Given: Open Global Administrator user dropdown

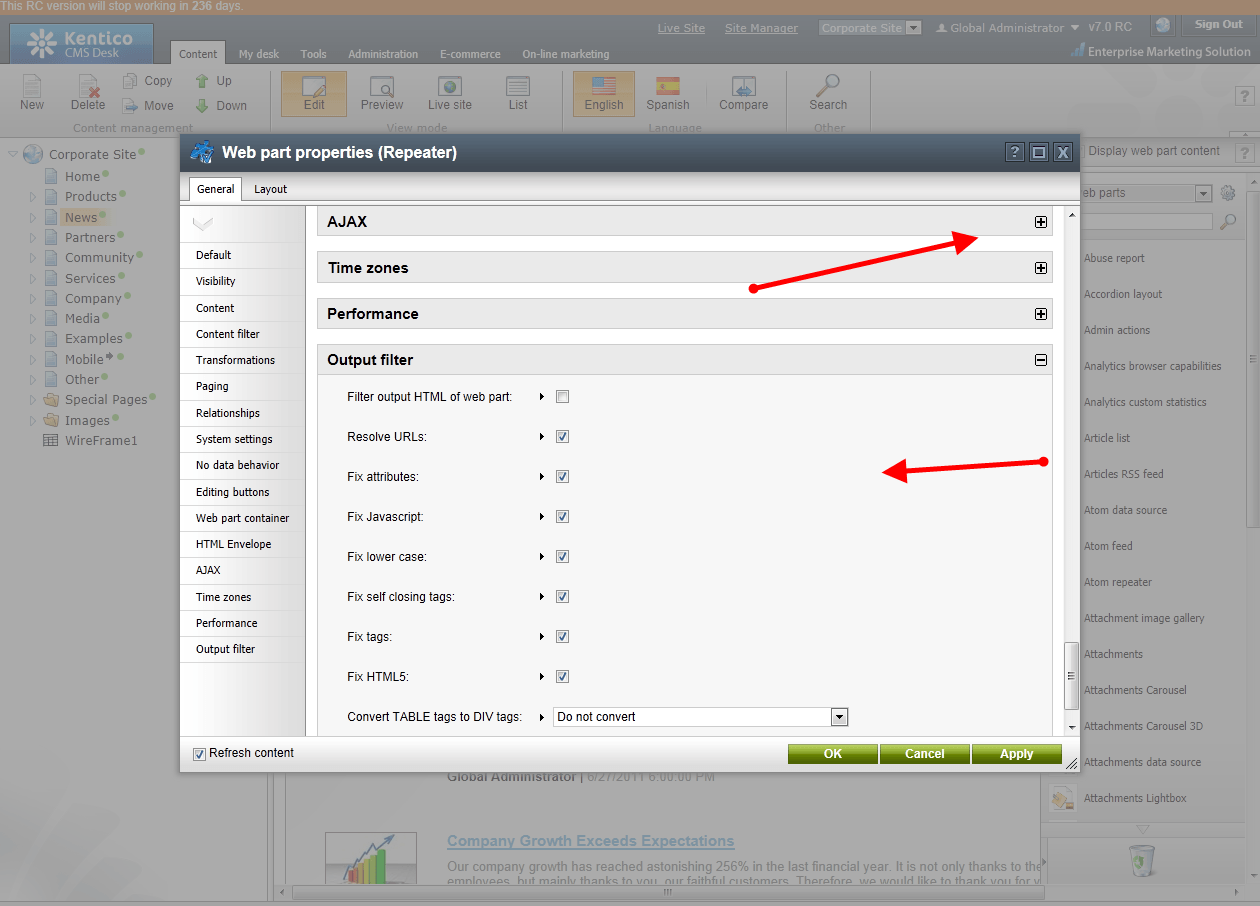Looking at the screenshot, I should 1074,28.
